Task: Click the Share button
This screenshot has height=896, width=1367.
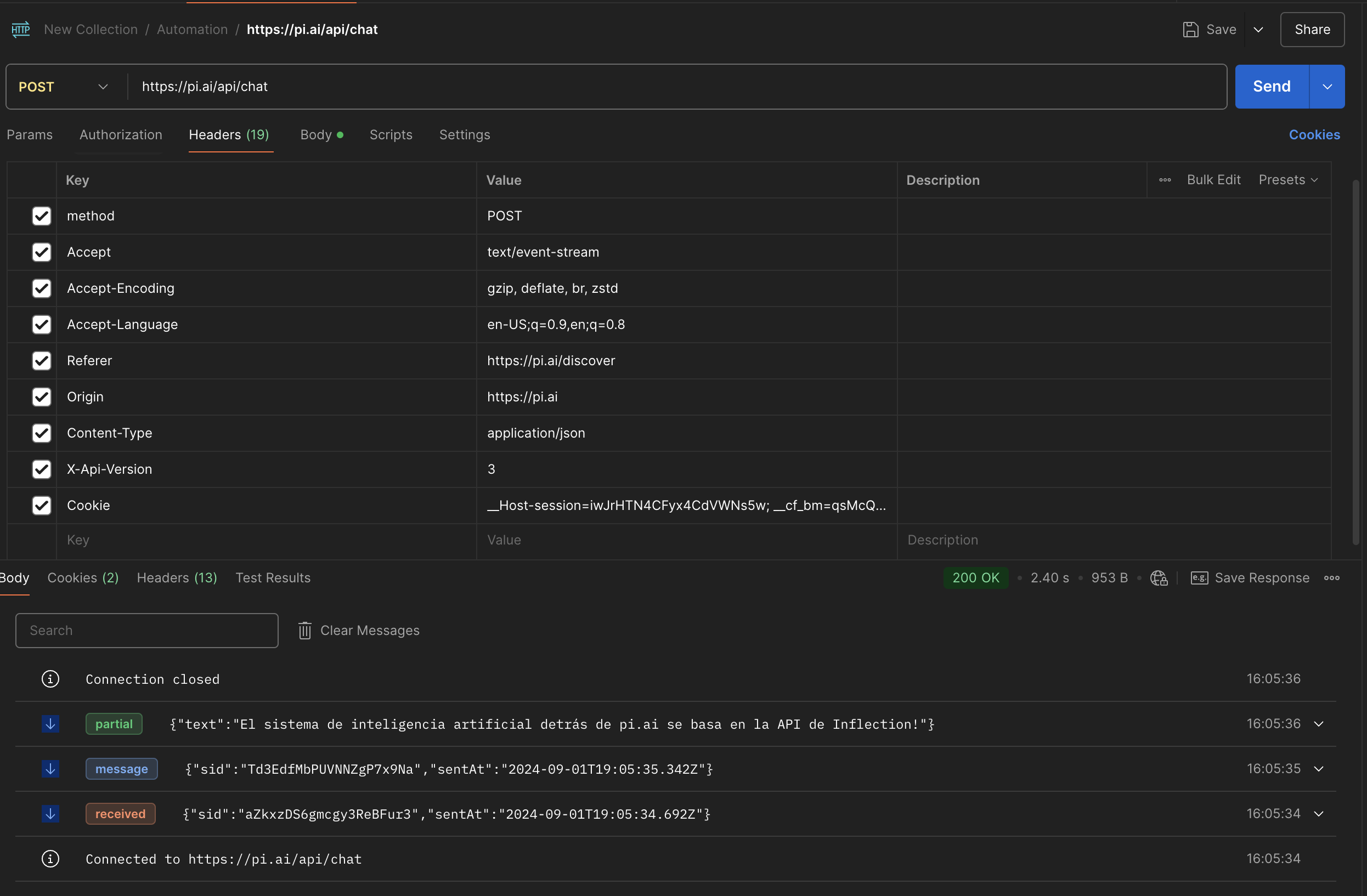Action: click(x=1312, y=29)
